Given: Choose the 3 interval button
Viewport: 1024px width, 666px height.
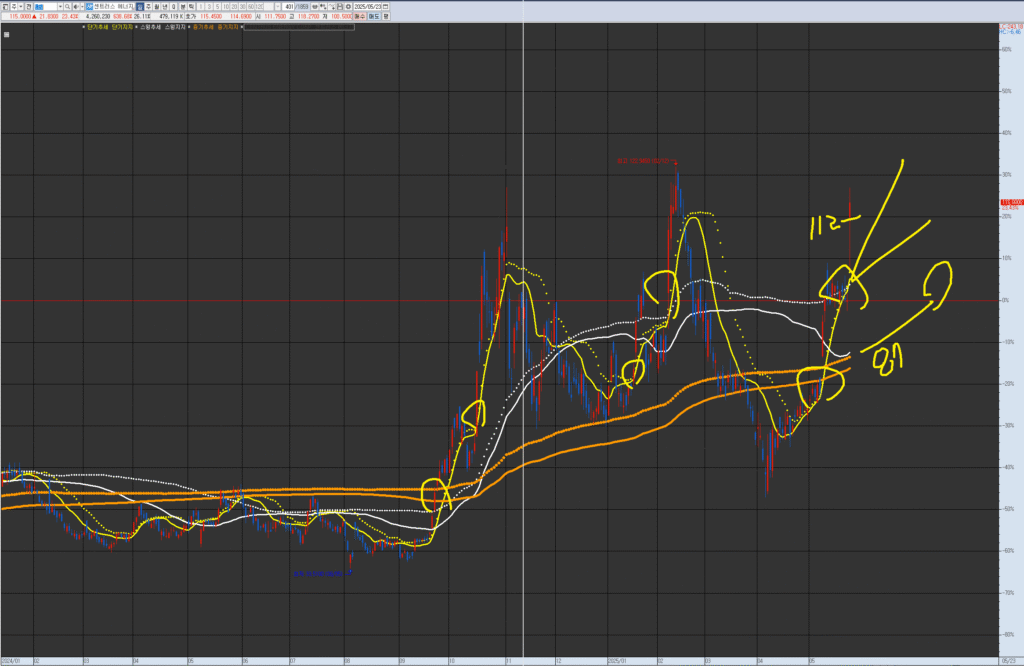Looking at the screenshot, I should pos(209,7).
